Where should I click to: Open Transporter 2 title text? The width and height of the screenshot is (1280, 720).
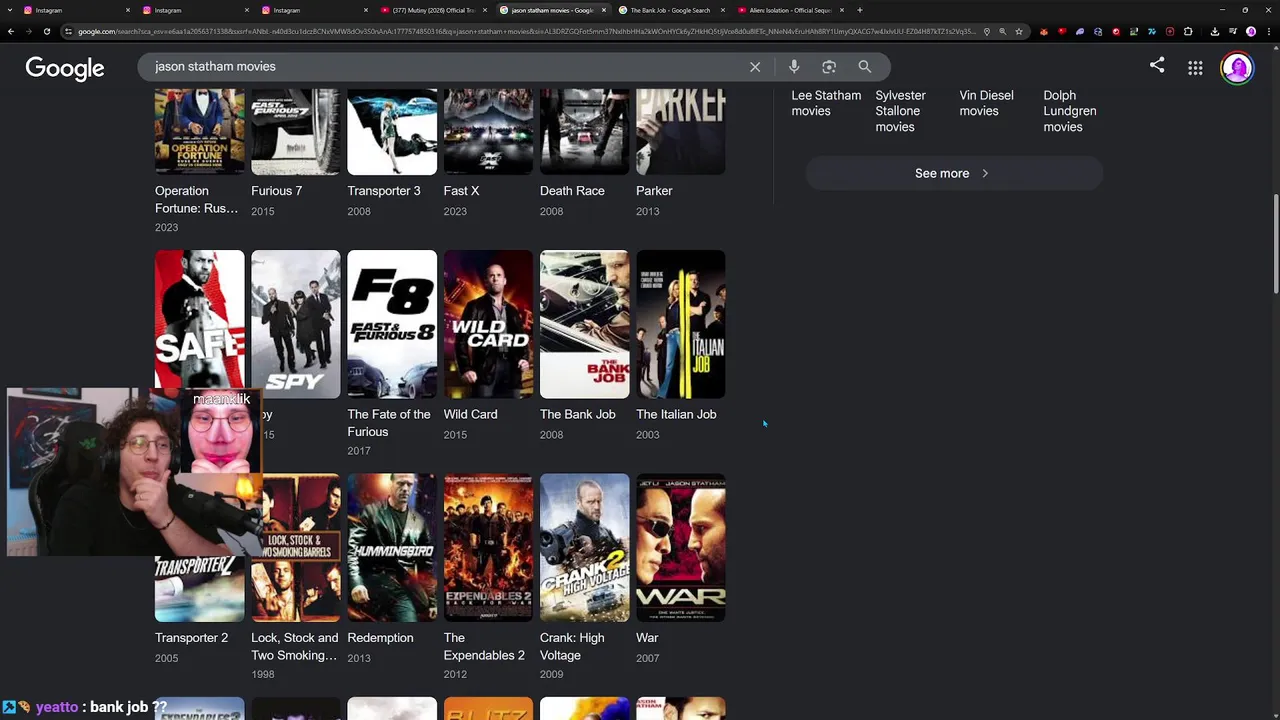click(x=191, y=638)
